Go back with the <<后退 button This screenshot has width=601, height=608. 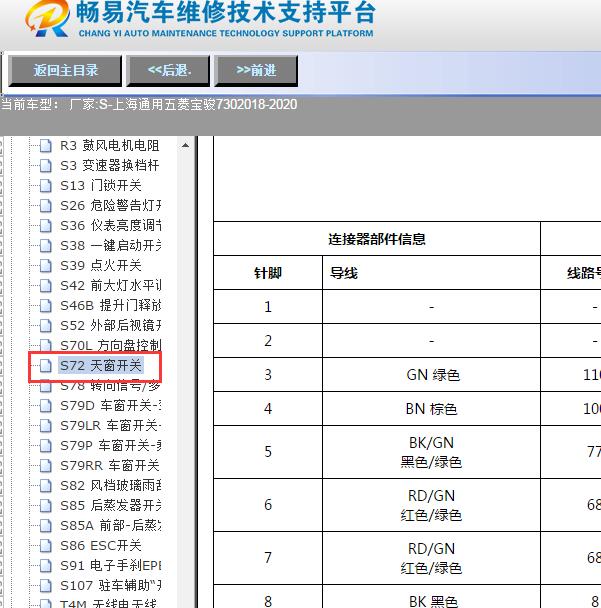coord(168,71)
